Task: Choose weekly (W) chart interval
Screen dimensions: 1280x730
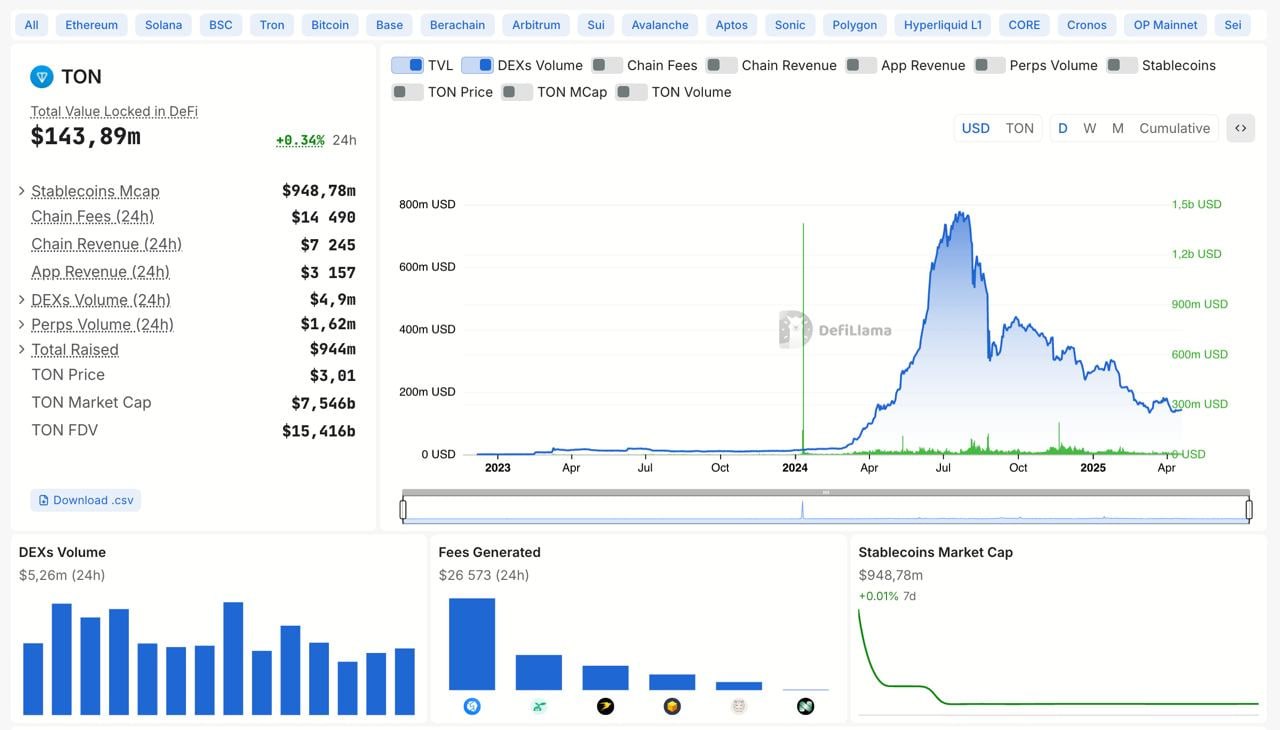Action: click(1090, 128)
